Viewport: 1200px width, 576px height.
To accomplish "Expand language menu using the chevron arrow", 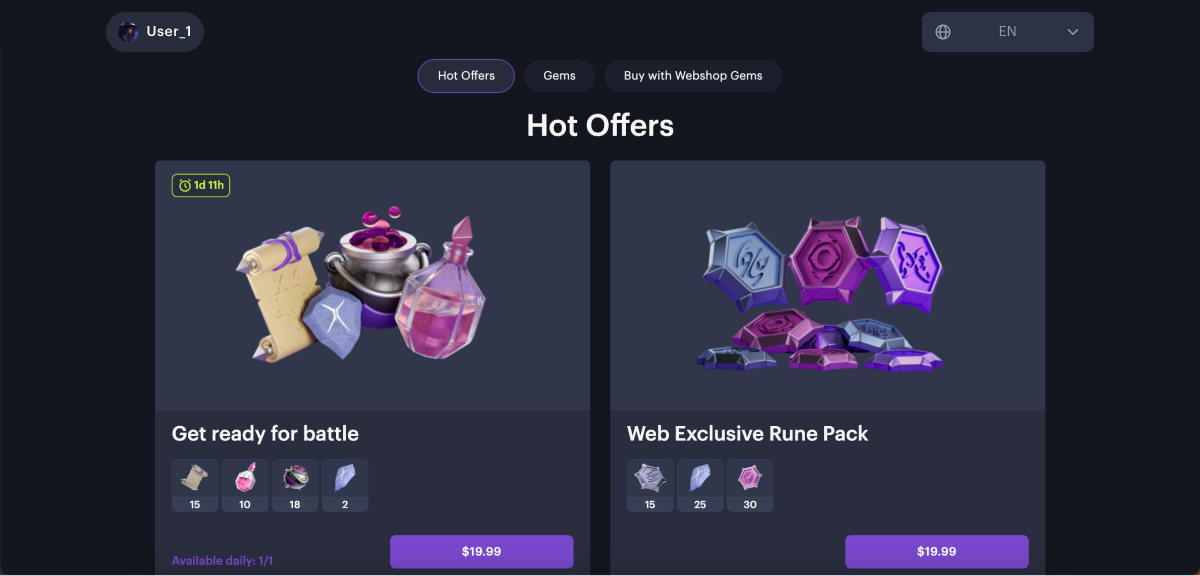I will coord(1073,32).
